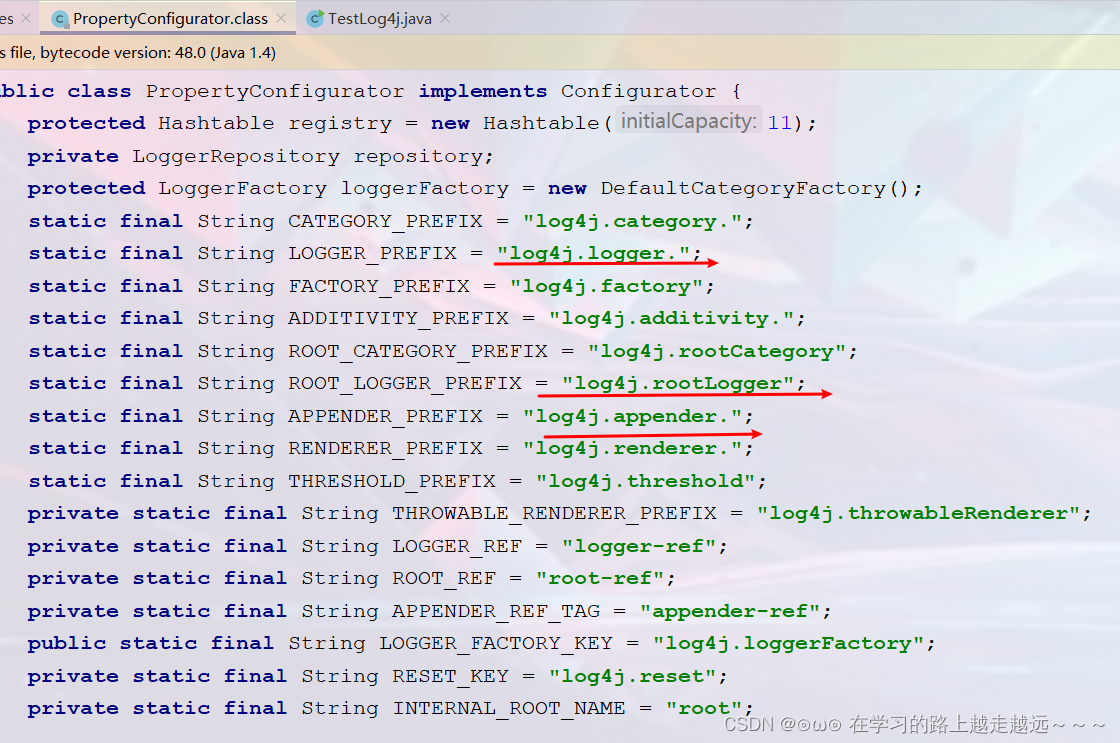The image size is (1120, 743).
Task: Click the RESET_KEY constant
Action: pyautogui.click(x=450, y=677)
